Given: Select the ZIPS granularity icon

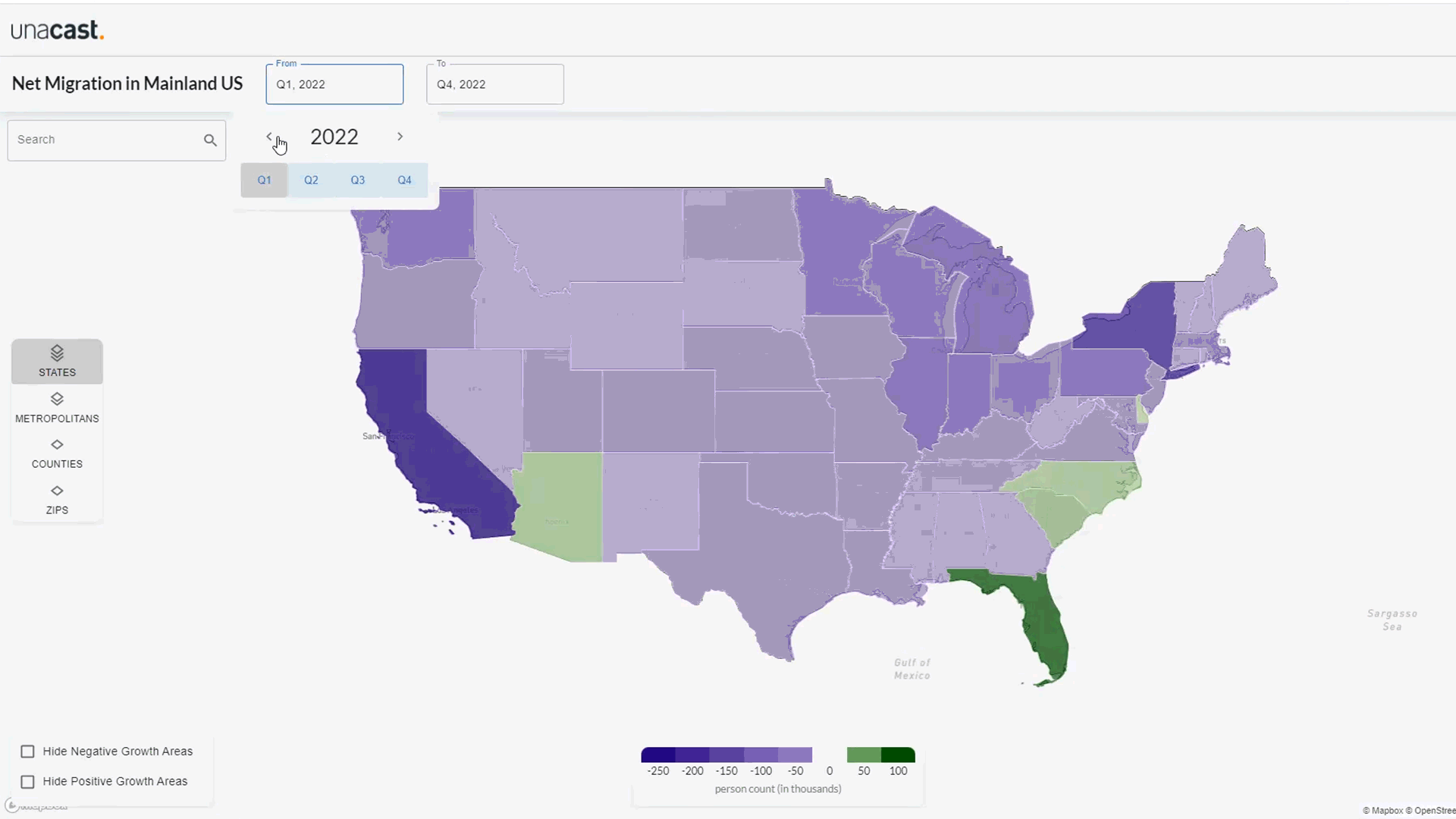Looking at the screenshot, I should coord(57,491).
